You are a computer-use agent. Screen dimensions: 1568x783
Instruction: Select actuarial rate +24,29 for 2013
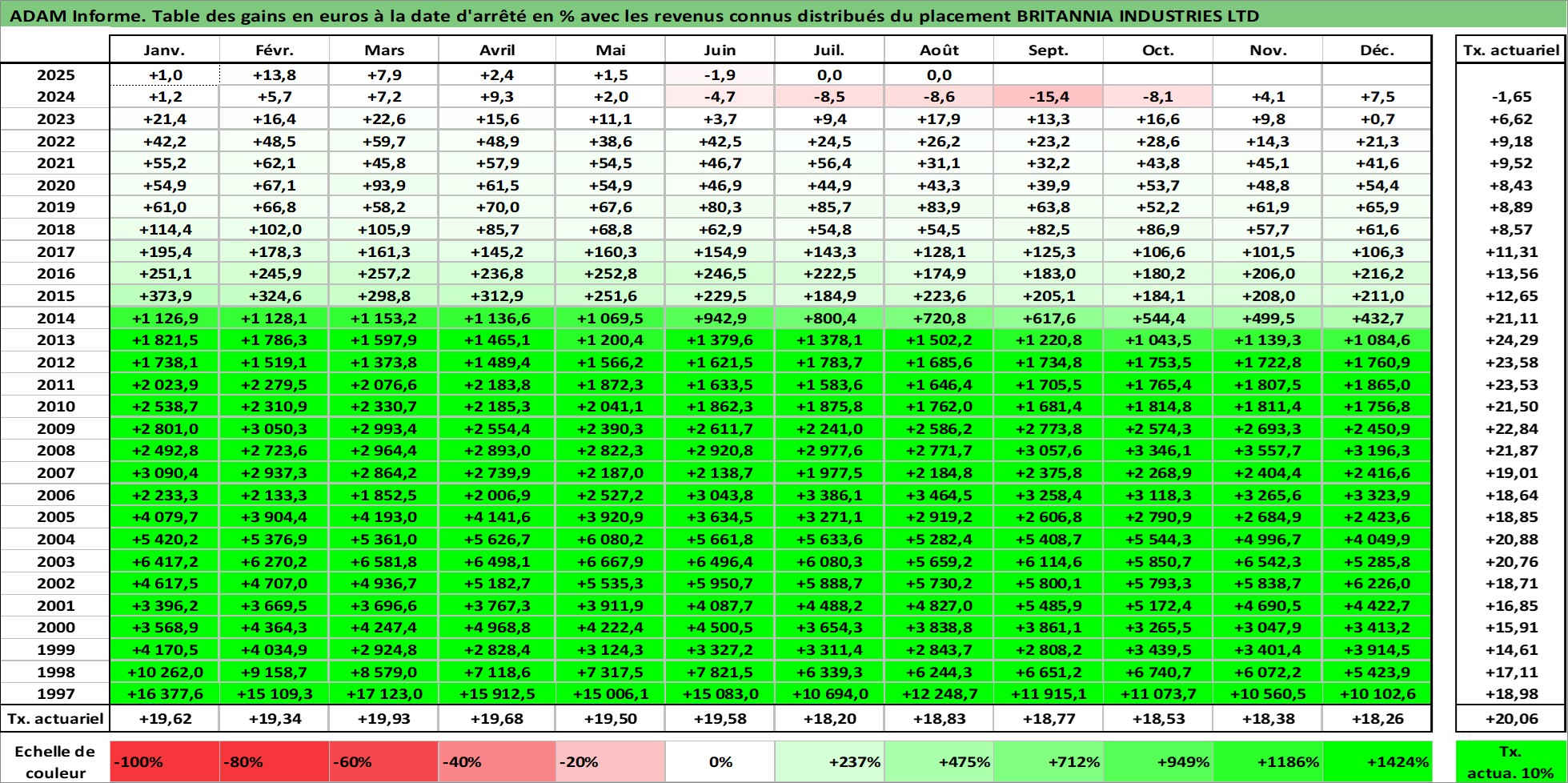point(1511,340)
